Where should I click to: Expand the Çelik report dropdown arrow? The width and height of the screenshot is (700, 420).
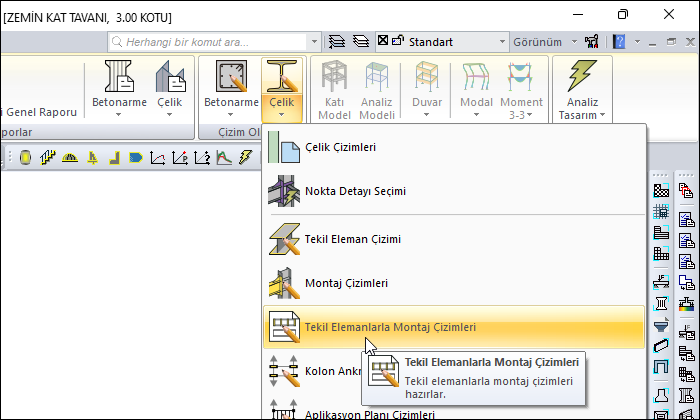[169, 115]
